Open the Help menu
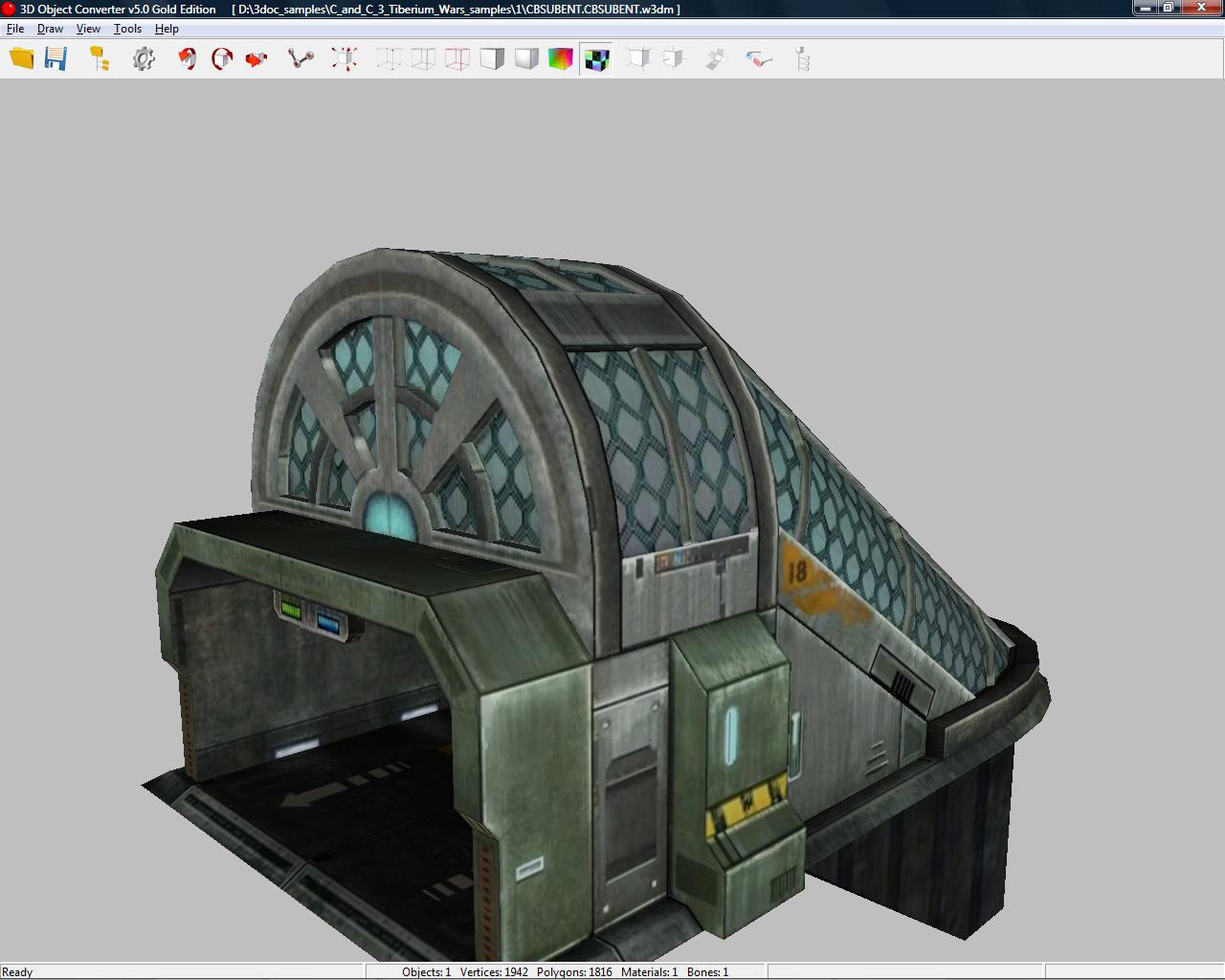This screenshot has width=1225, height=980. point(167,29)
